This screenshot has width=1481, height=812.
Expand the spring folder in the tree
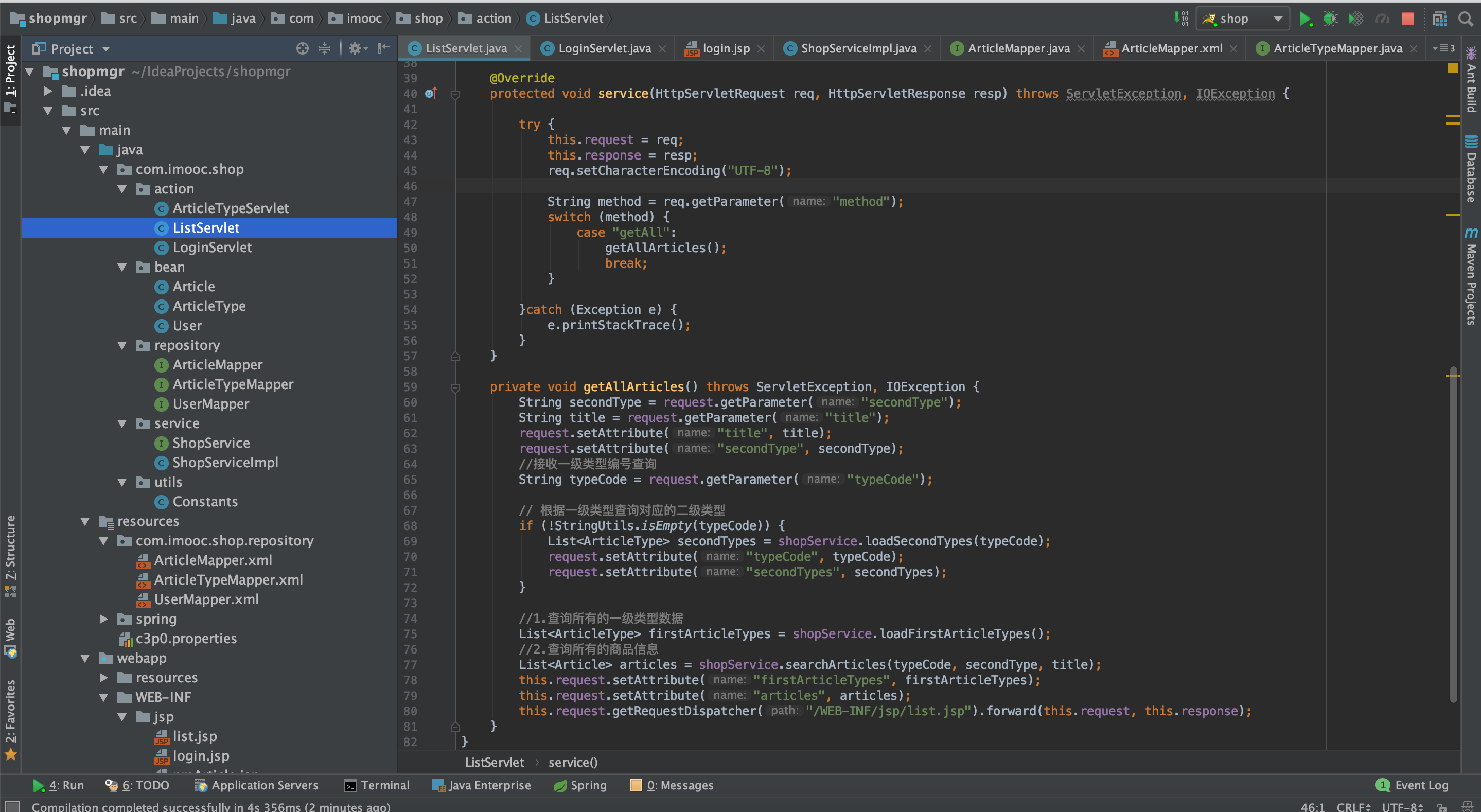click(104, 619)
